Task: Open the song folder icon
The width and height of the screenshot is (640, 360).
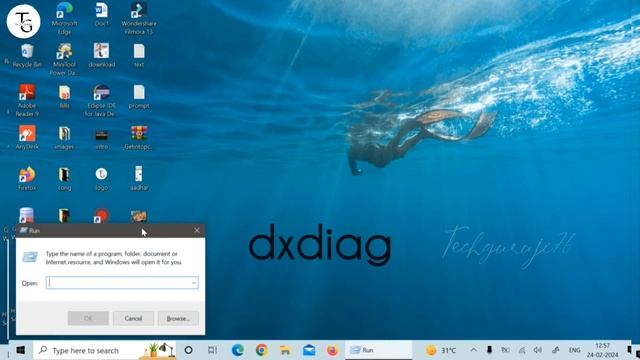Action: pyautogui.click(x=64, y=179)
